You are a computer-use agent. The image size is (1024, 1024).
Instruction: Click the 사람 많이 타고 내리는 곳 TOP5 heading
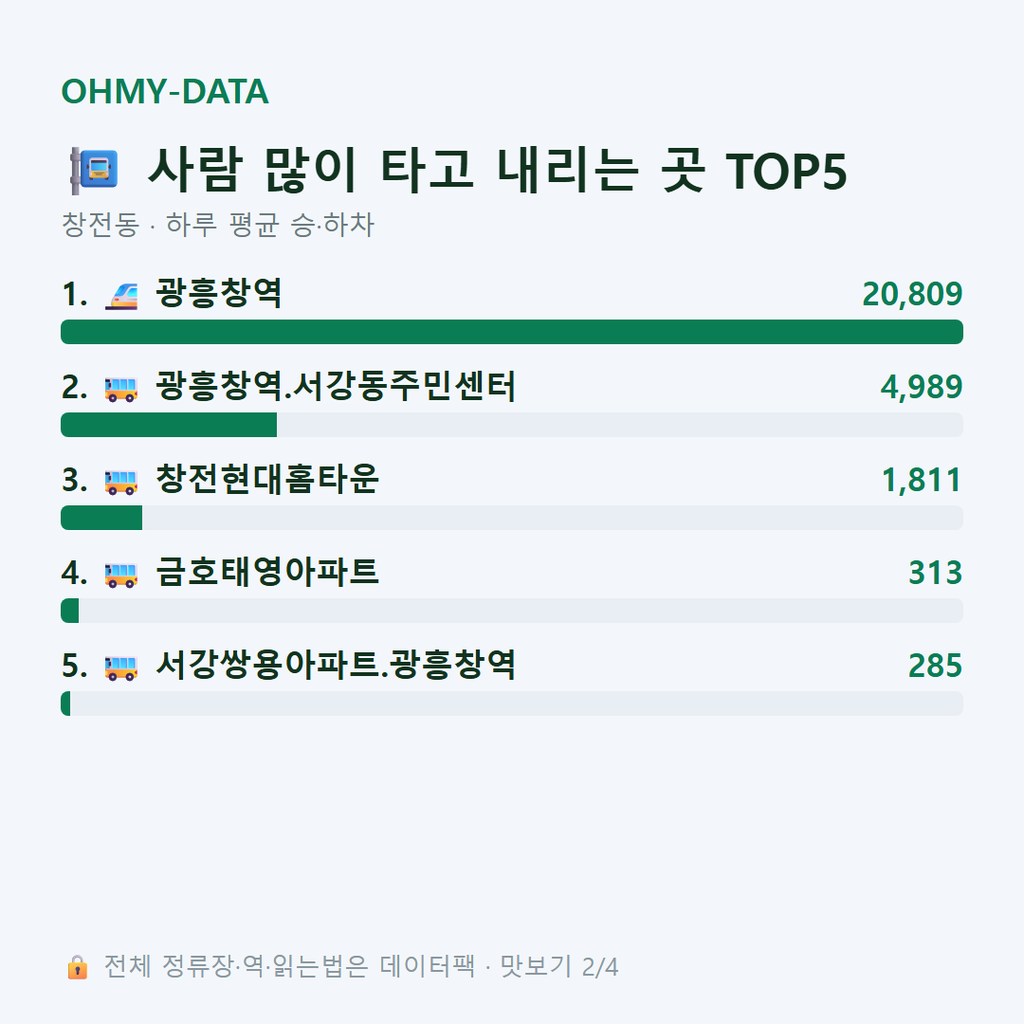pos(498,170)
